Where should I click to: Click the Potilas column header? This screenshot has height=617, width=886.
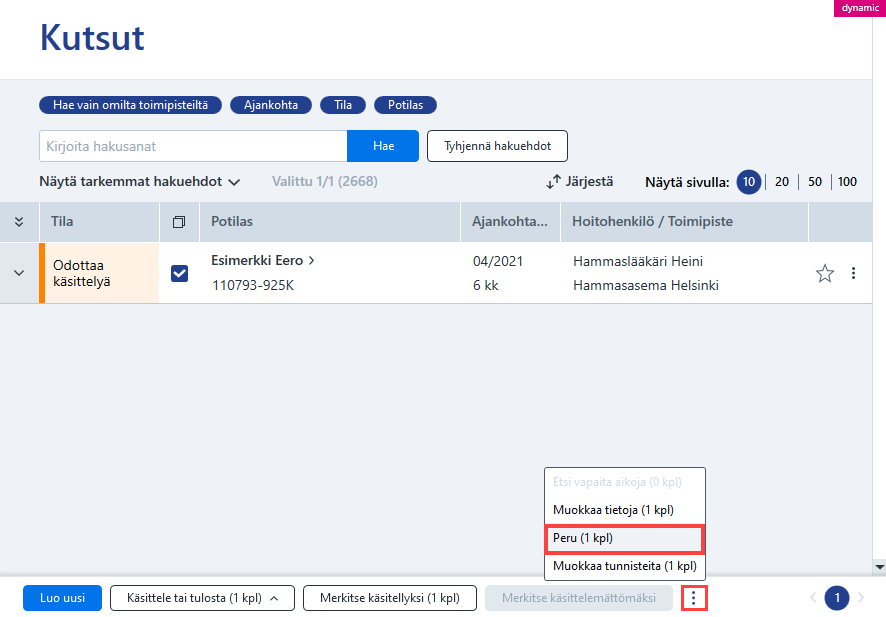pyautogui.click(x=330, y=221)
